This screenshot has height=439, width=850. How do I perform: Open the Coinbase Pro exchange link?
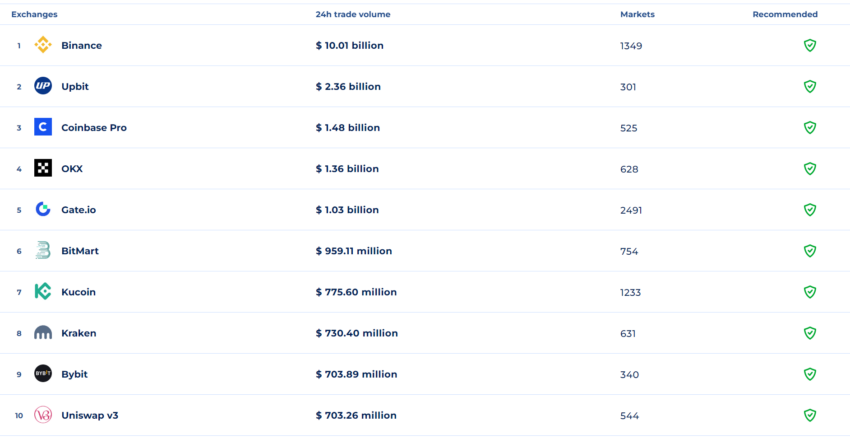point(94,128)
